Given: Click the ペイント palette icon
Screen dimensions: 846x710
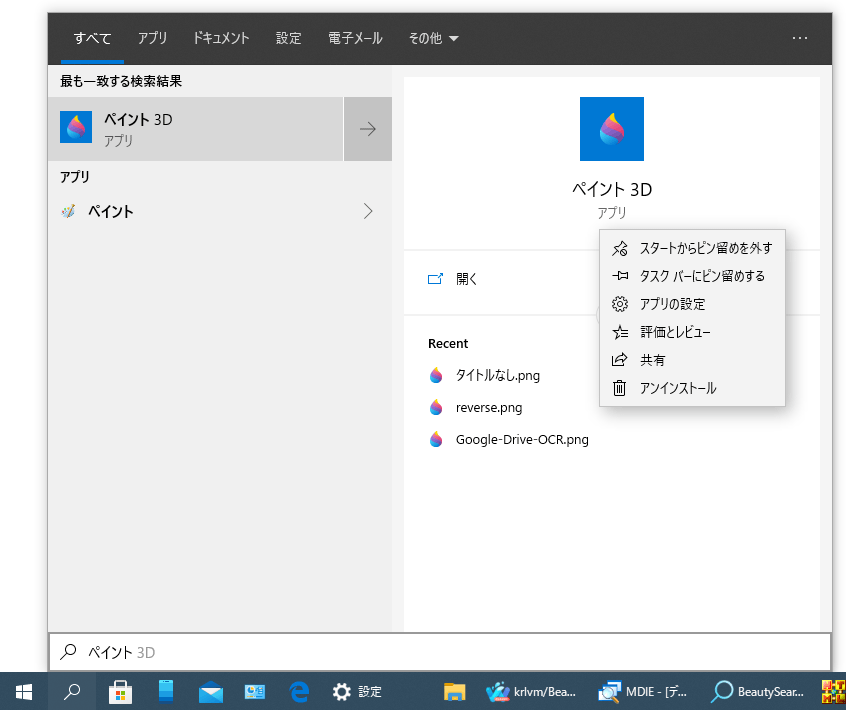Looking at the screenshot, I should tap(68, 211).
